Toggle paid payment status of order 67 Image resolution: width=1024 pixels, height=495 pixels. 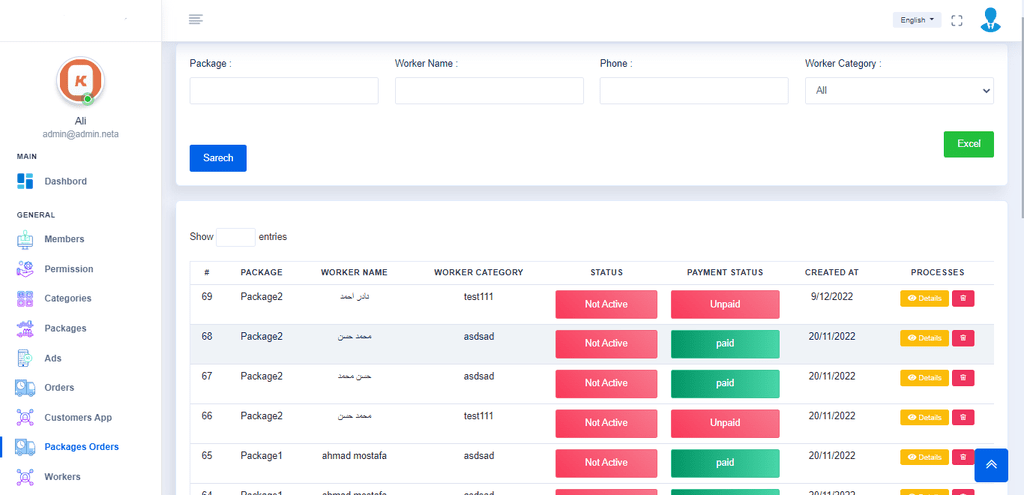pos(725,383)
